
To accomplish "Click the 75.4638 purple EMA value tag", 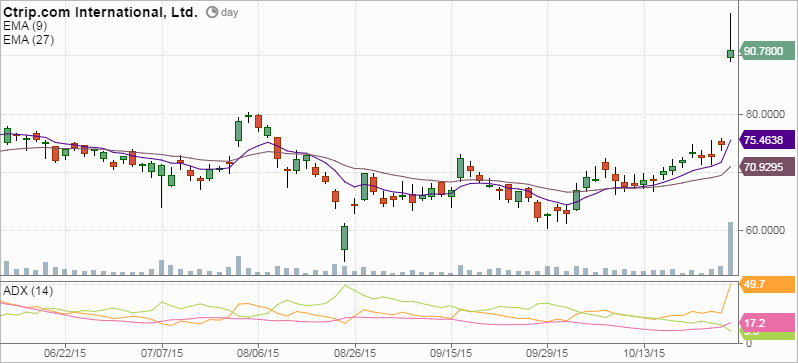I will pos(766,139).
